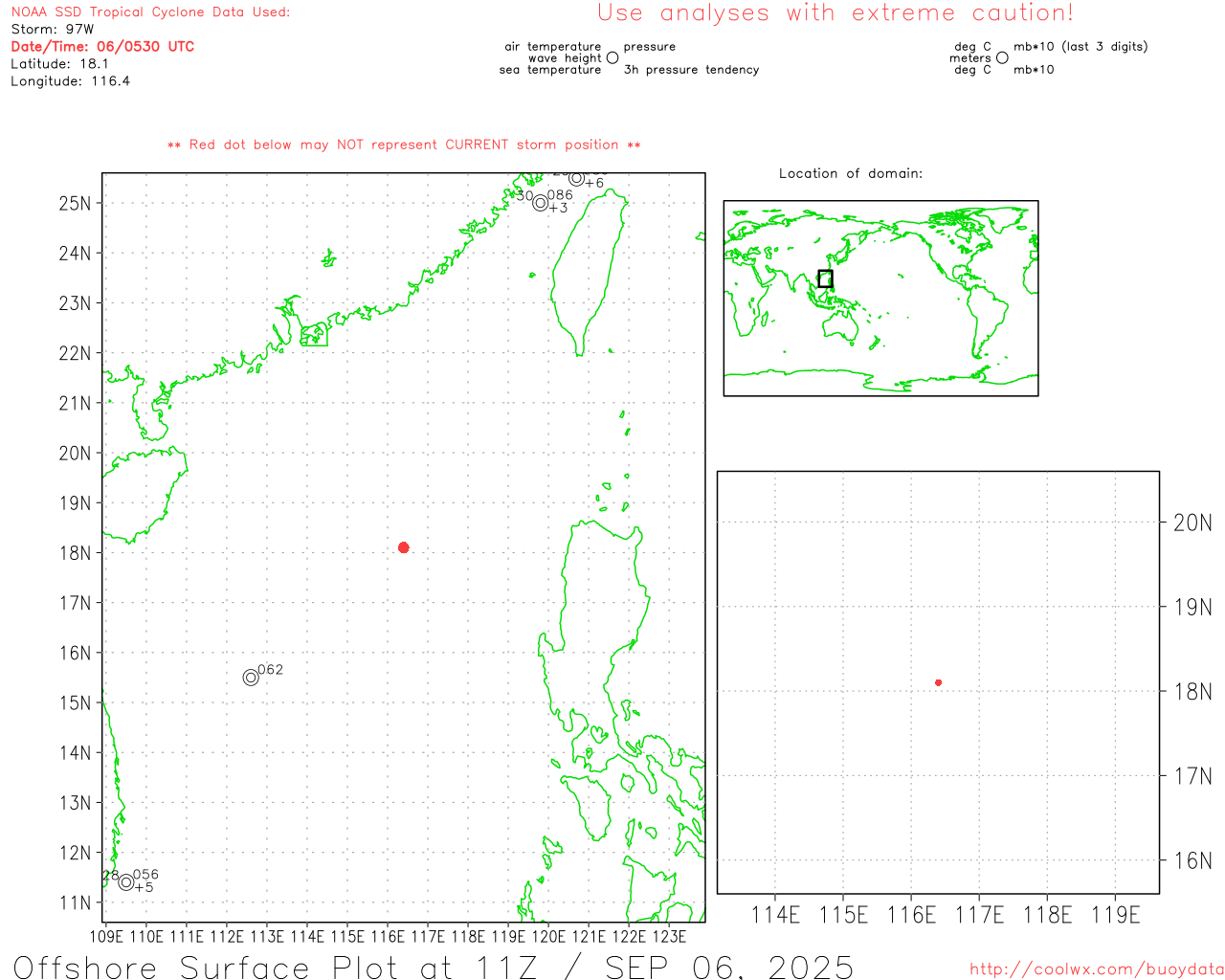Click the red dot position warning text
The image size is (1225, 980).
pos(404,145)
